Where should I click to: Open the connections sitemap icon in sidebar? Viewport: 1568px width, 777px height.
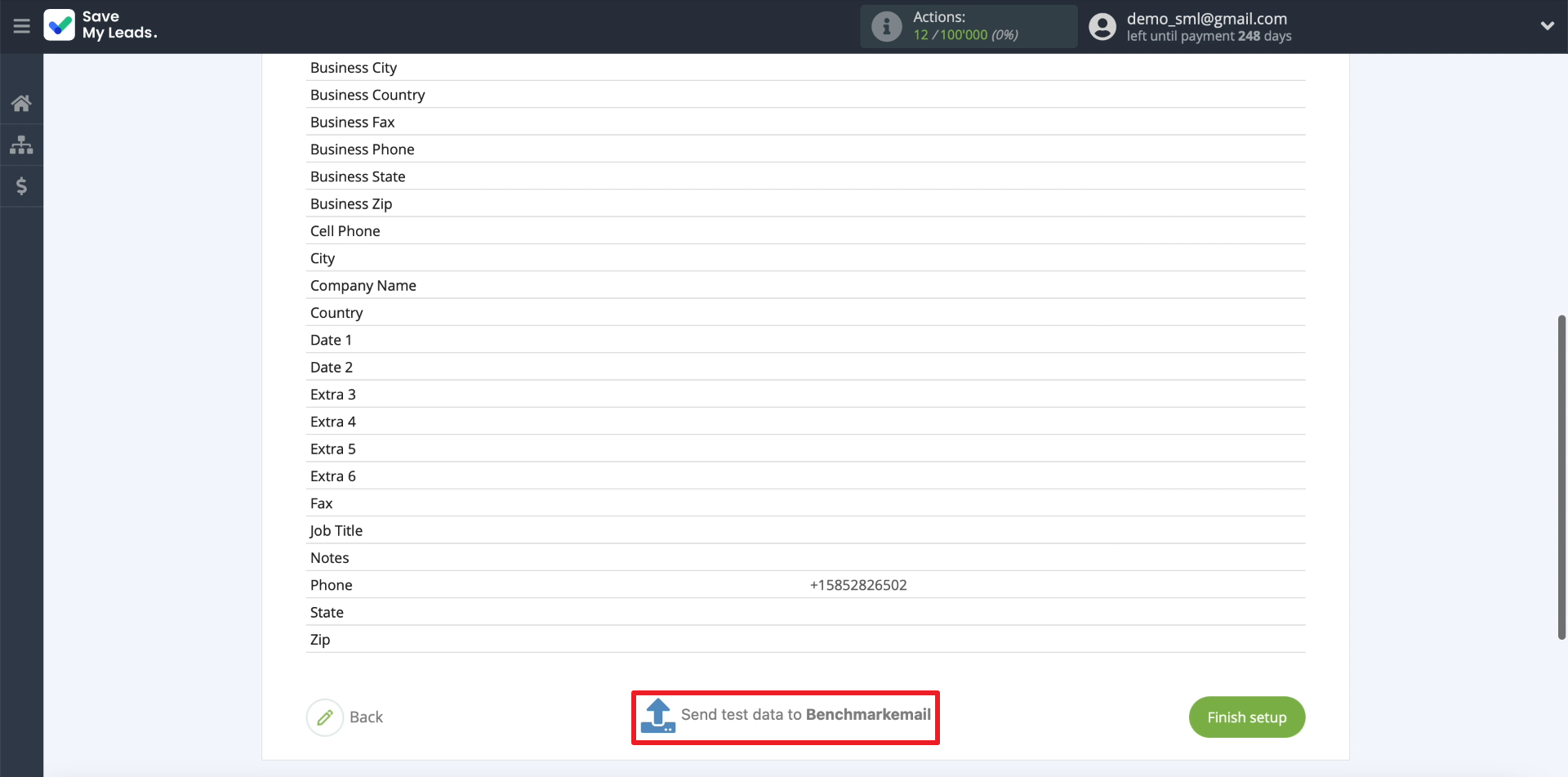pyautogui.click(x=21, y=145)
